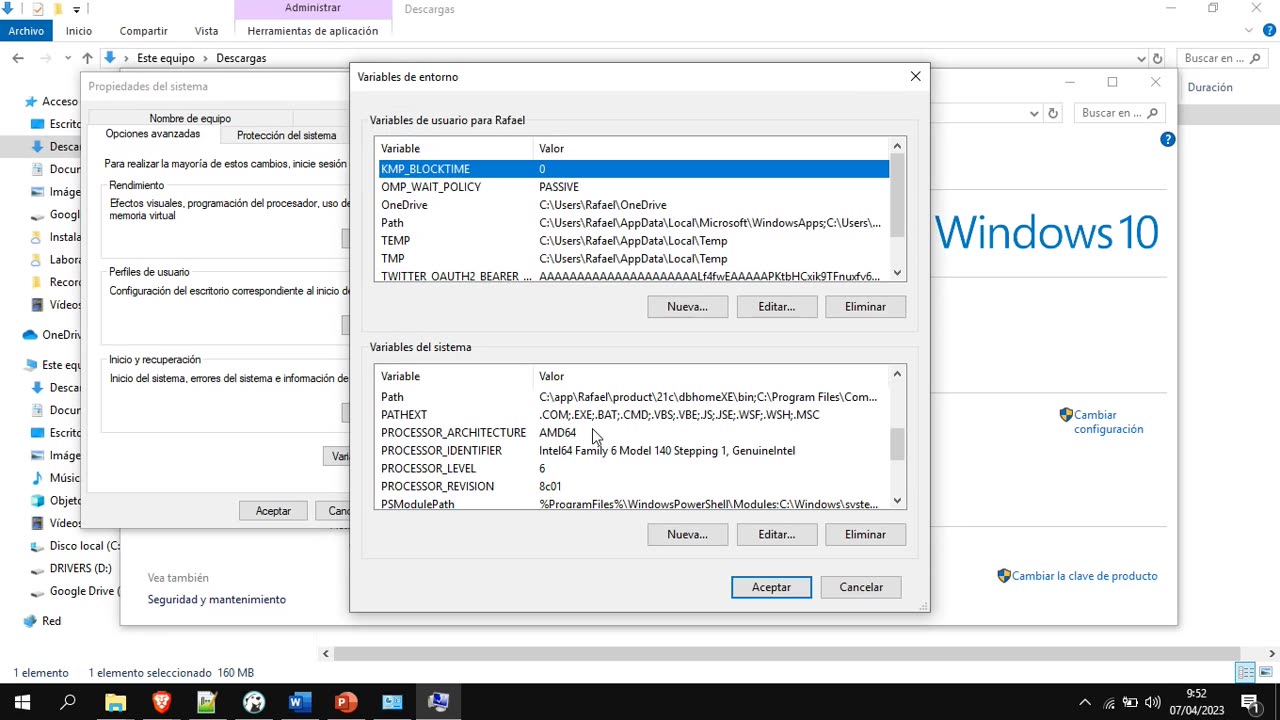The width and height of the screenshot is (1280, 720).
Task: Sort user variables by Variable column header
Action: [455, 148]
